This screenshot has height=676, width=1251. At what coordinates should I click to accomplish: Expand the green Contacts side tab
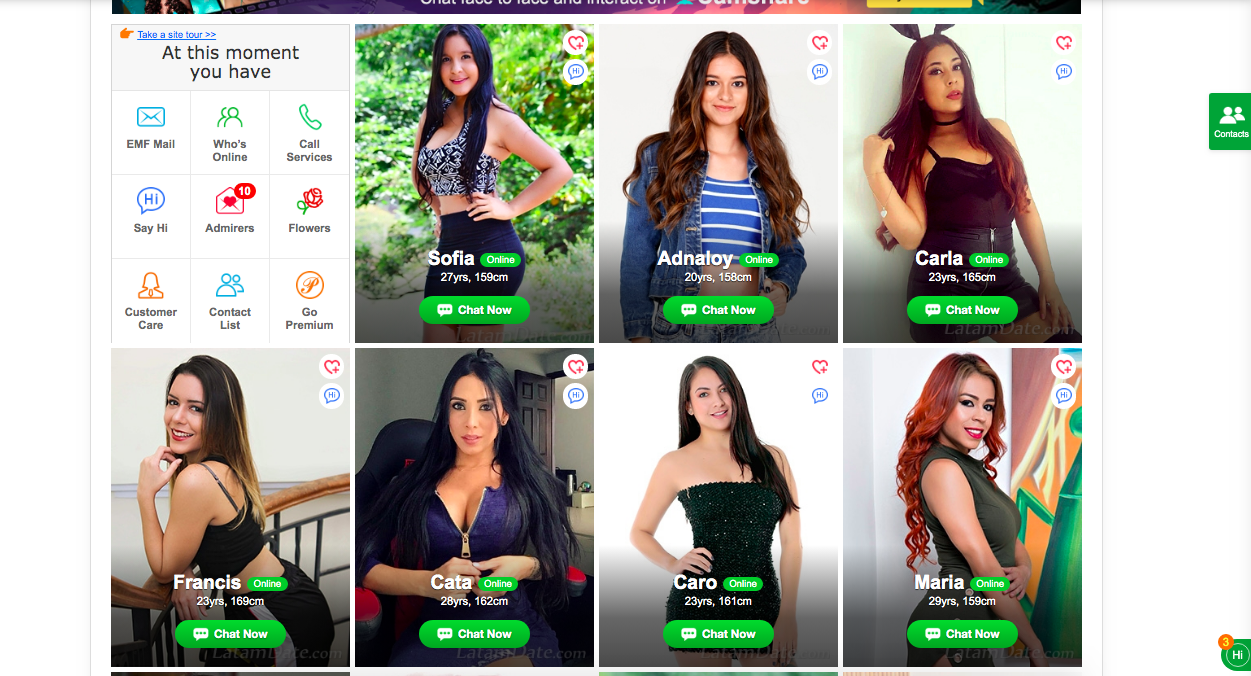point(1230,122)
